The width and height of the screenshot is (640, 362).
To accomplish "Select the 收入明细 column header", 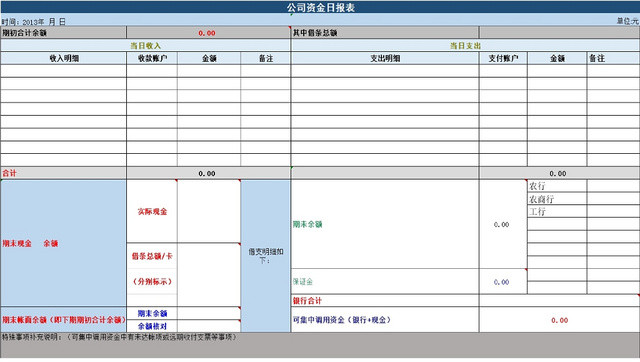I will pyautogui.click(x=63, y=58).
